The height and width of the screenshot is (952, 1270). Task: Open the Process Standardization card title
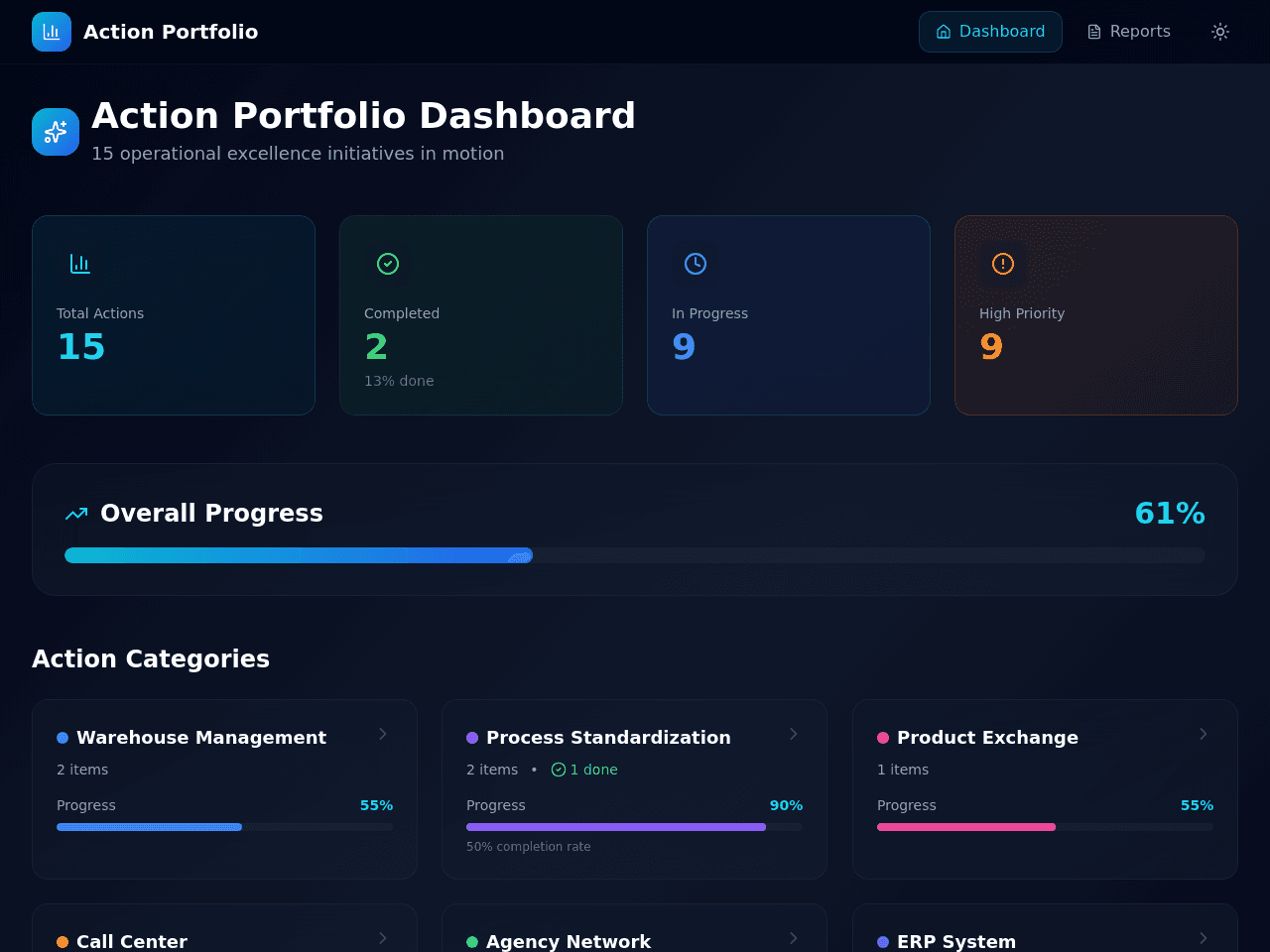(608, 738)
